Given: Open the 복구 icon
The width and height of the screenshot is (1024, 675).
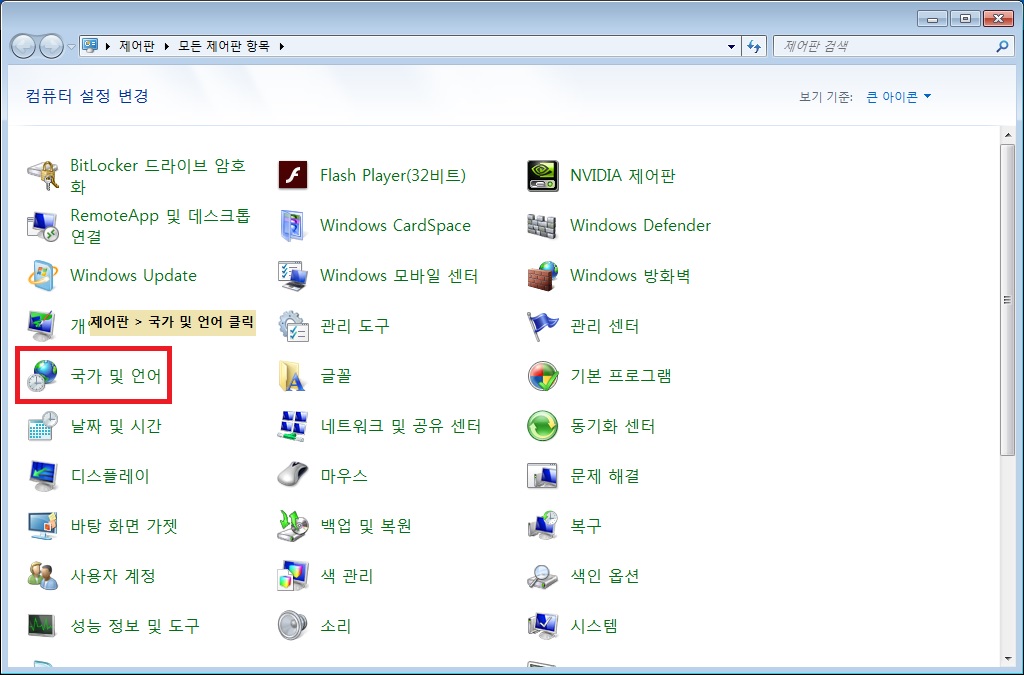Looking at the screenshot, I should point(543,526).
